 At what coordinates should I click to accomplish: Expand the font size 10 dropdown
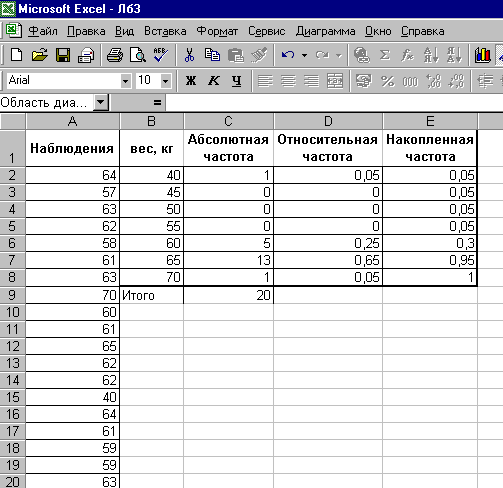(165, 81)
